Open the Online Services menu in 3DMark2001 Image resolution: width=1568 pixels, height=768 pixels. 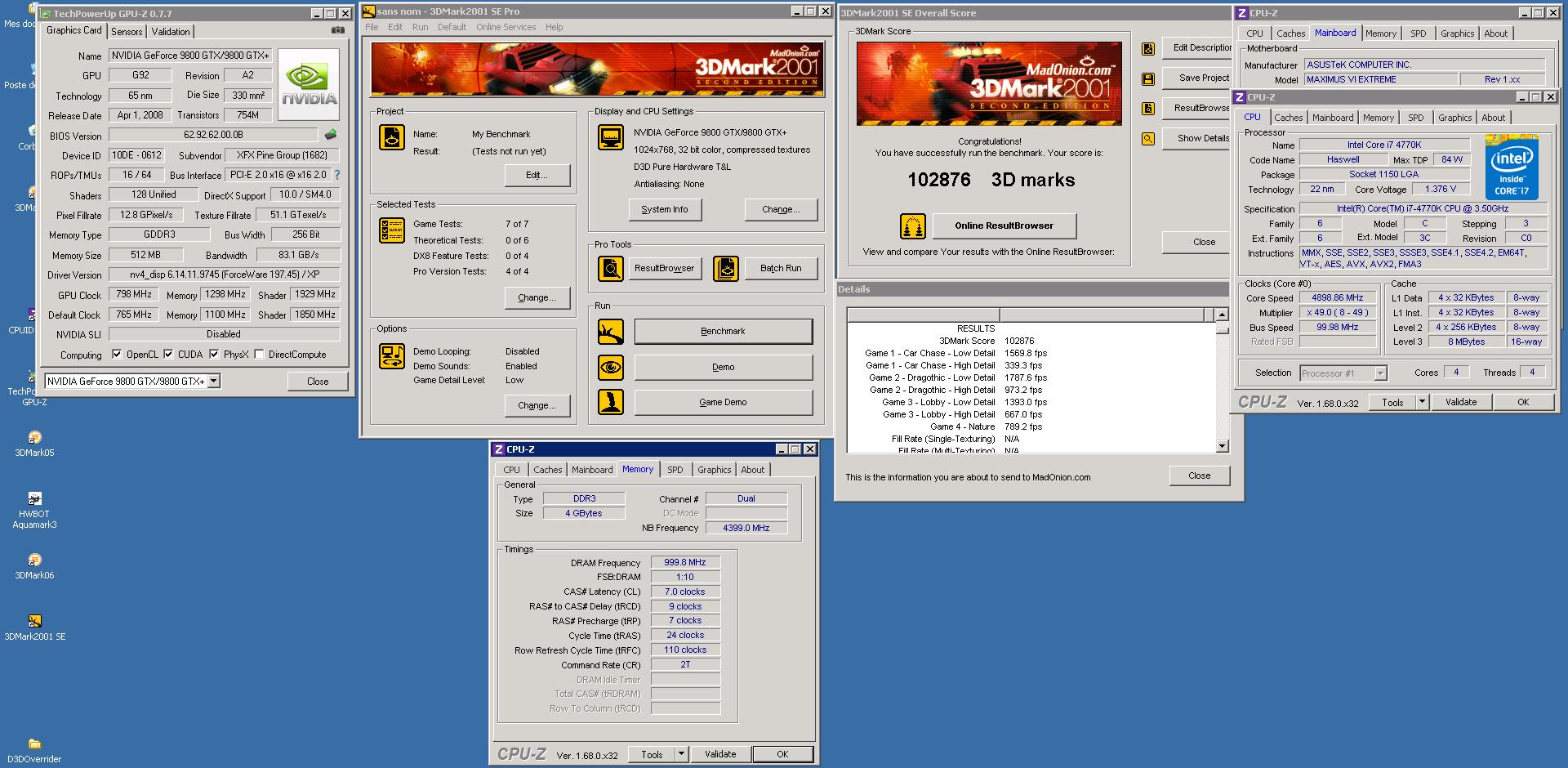pos(506,27)
